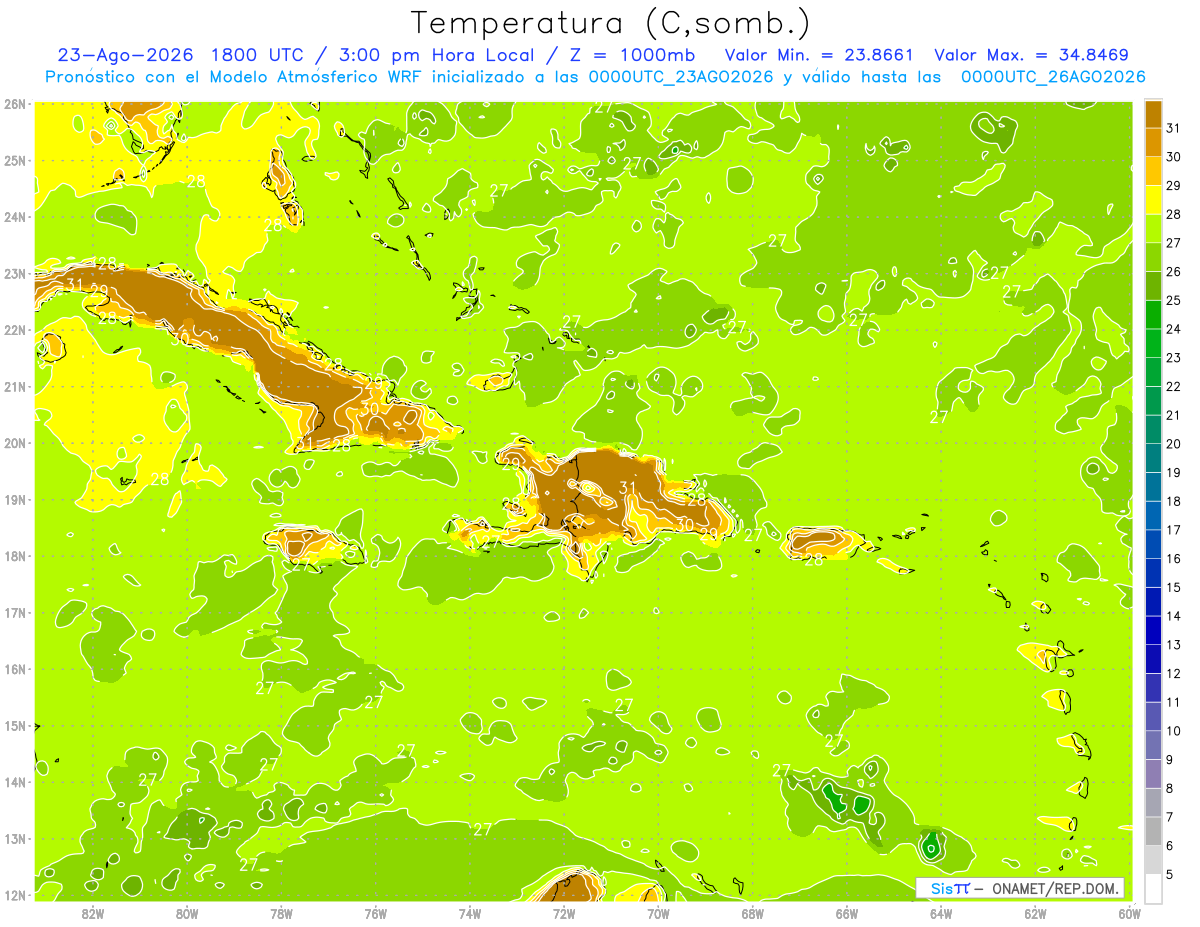The height and width of the screenshot is (927, 1200).
Task: Click the '80W' longitude label
Action: [186, 913]
